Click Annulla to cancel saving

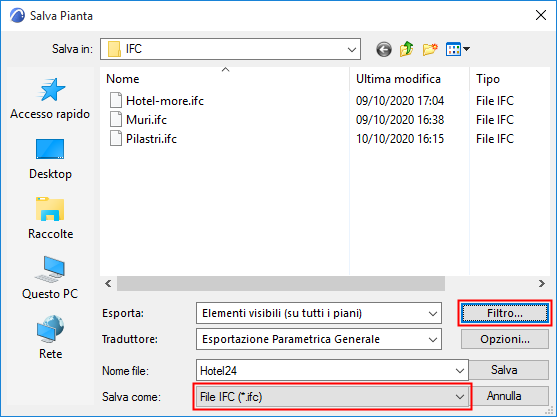click(504, 396)
